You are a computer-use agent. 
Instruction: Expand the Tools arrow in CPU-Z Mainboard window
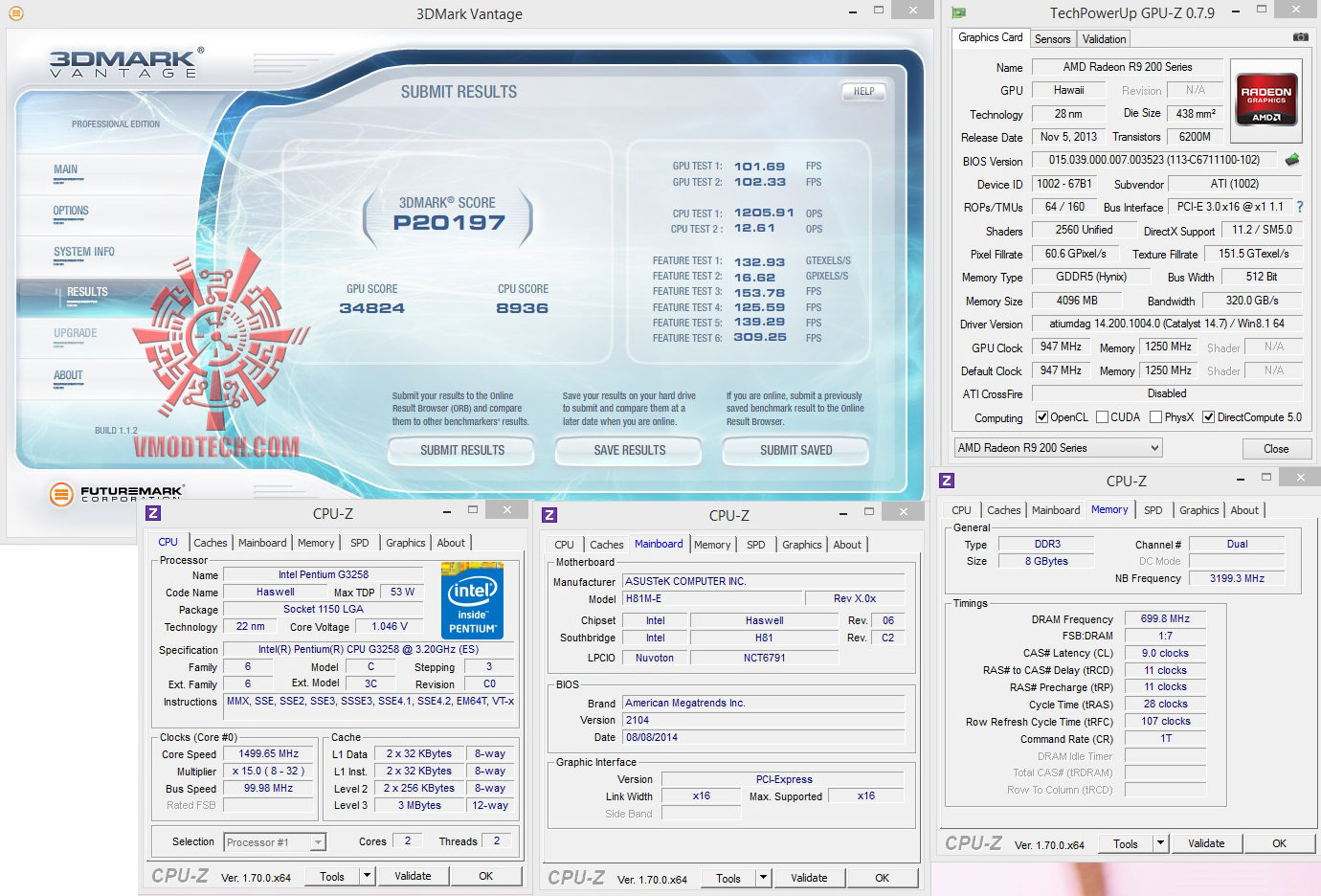[x=763, y=878]
